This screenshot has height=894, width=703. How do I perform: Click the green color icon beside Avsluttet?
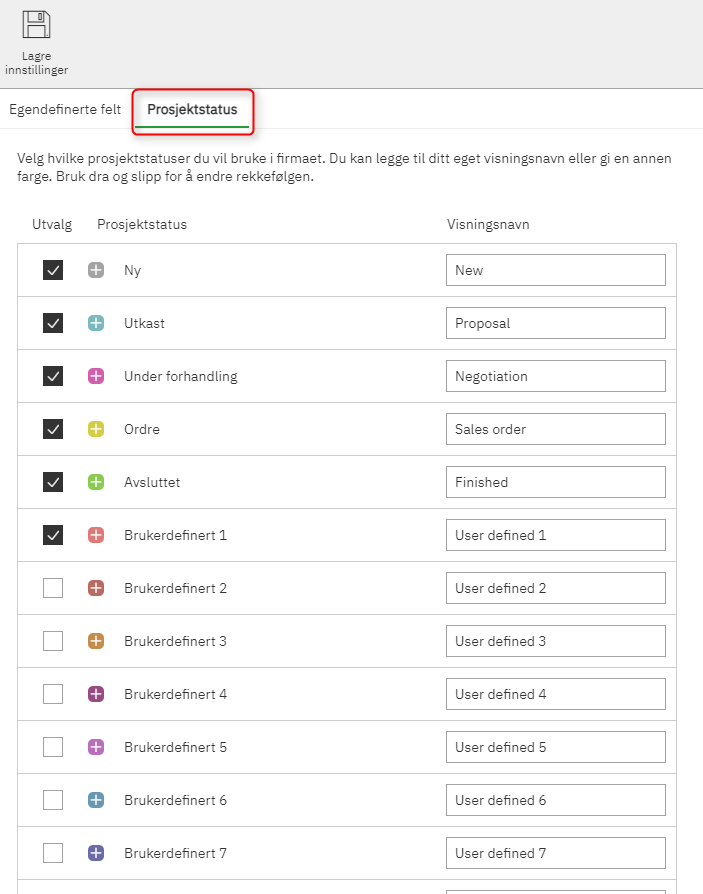pyautogui.click(x=96, y=482)
